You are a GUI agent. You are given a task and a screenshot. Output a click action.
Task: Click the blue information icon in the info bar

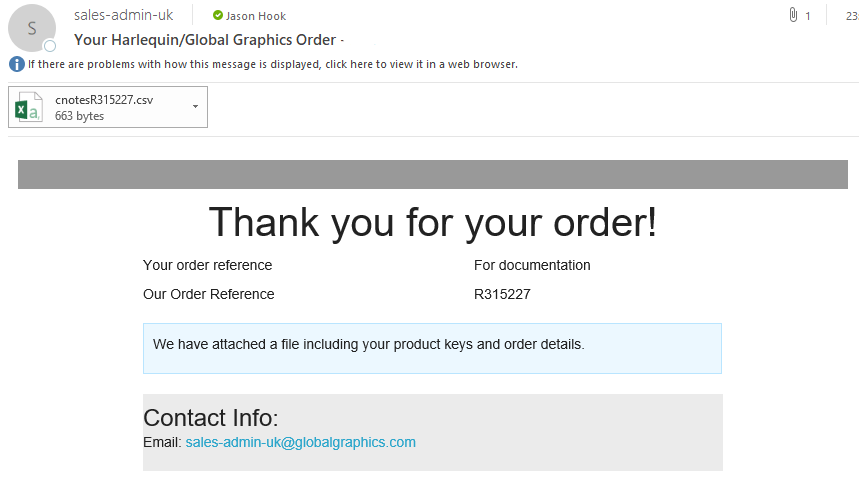pyautogui.click(x=16, y=64)
